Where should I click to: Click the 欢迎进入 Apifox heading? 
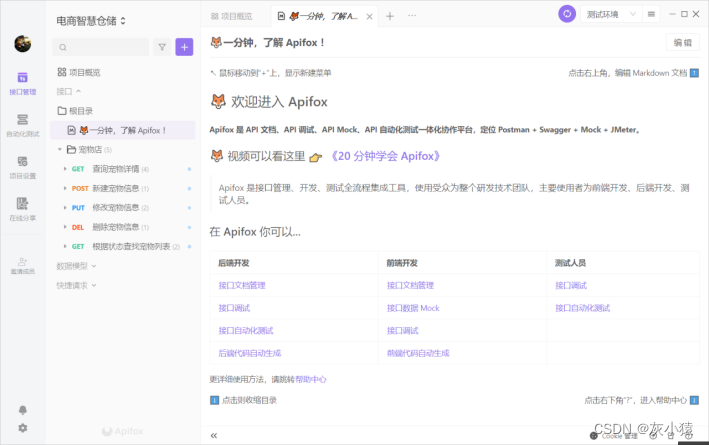click(x=269, y=102)
